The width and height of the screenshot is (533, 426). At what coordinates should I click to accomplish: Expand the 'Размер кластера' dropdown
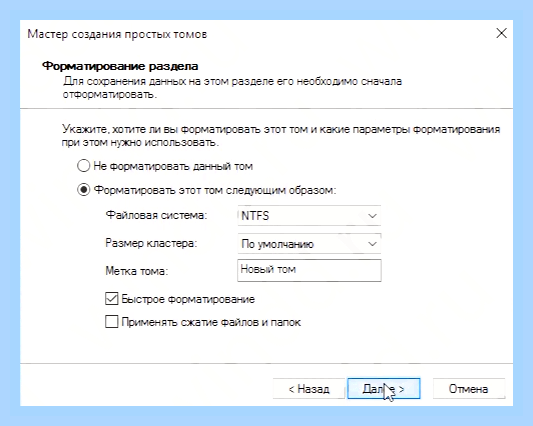(x=309, y=244)
